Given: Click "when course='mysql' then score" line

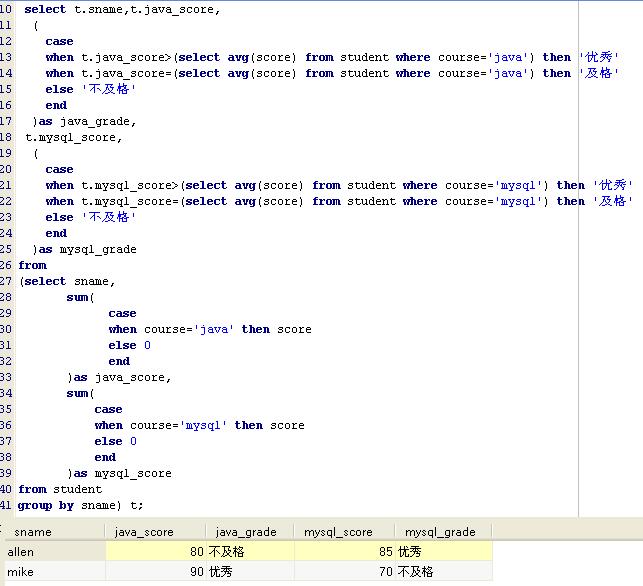Looking at the screenshot, I should (x=200, y=425).
